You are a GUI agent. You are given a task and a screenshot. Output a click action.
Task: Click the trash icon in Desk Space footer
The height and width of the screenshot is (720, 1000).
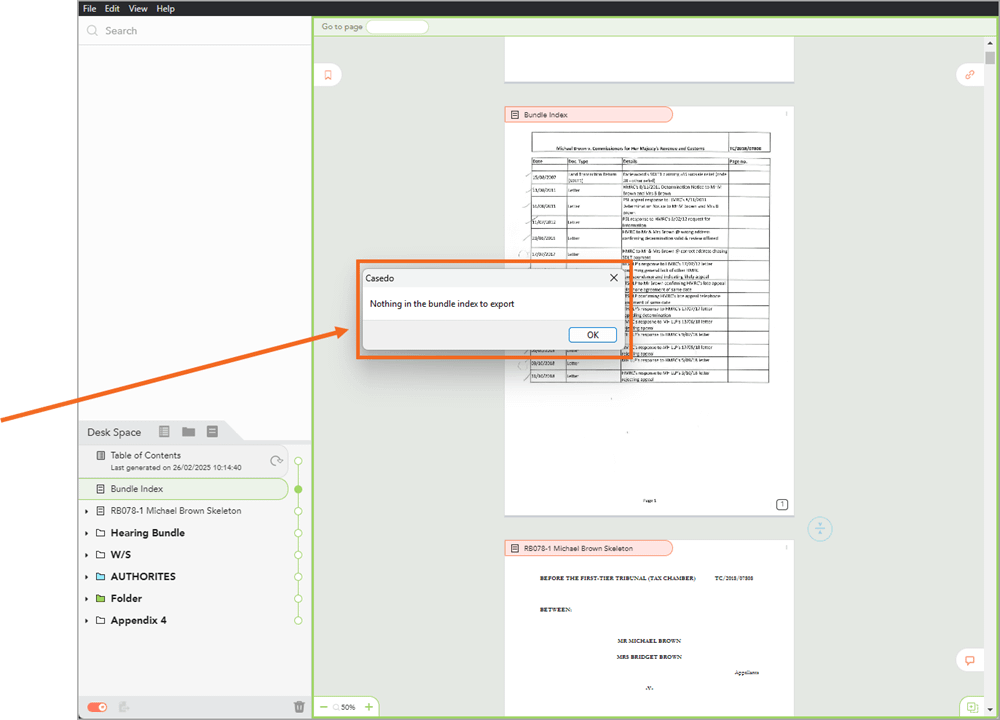pyautogui.click(x=298, y=706)
